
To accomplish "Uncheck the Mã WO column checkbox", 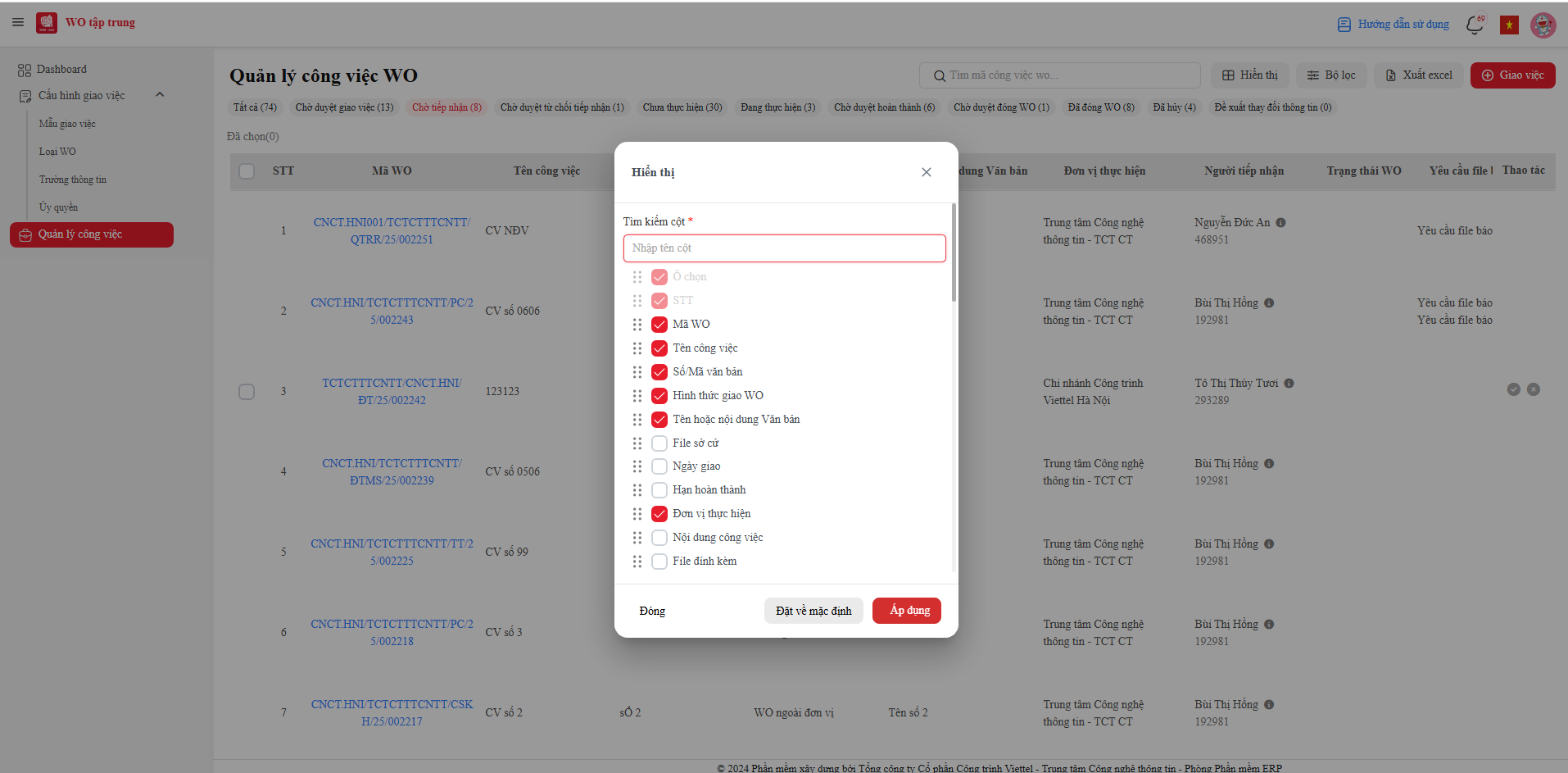I will (659, 325).
